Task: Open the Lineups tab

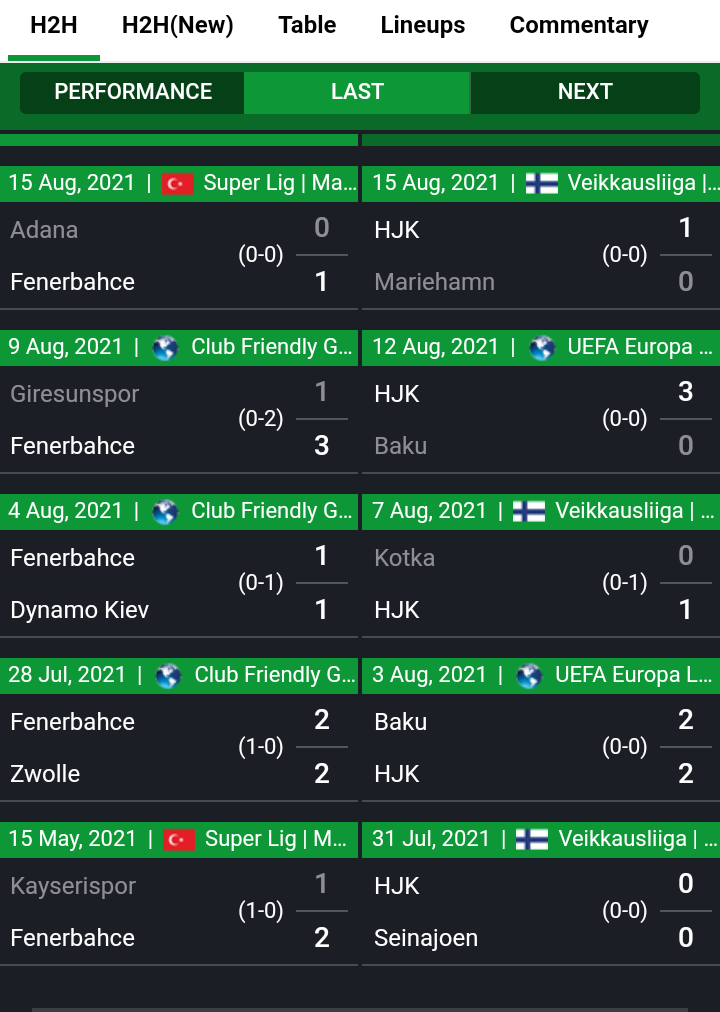Action: click(423, 25)
